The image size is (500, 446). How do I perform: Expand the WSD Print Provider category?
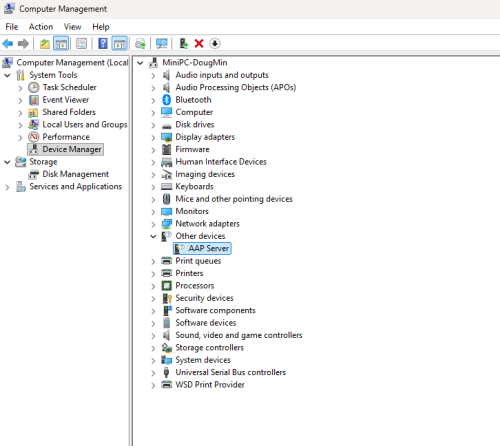[x=153, y=386]
